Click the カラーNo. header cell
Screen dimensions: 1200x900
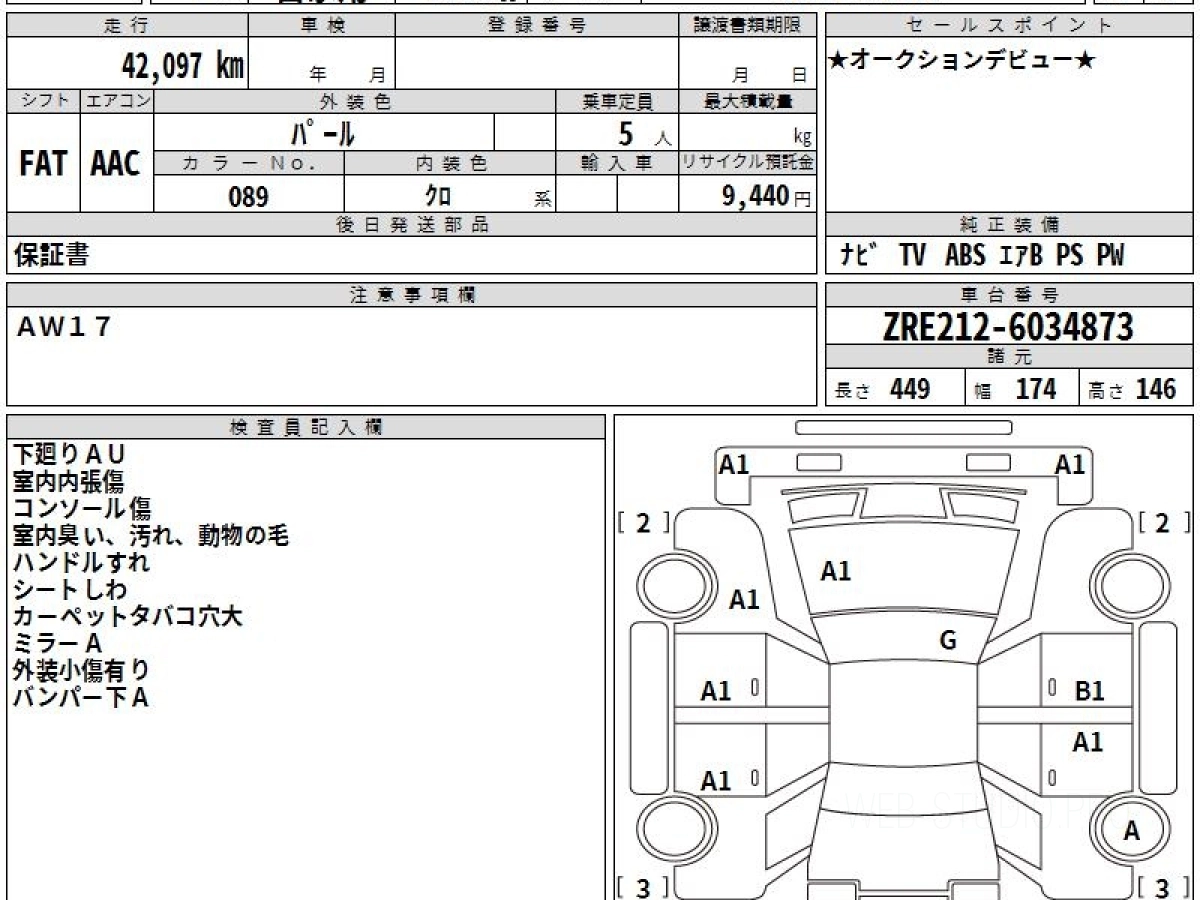pos(249,164)
